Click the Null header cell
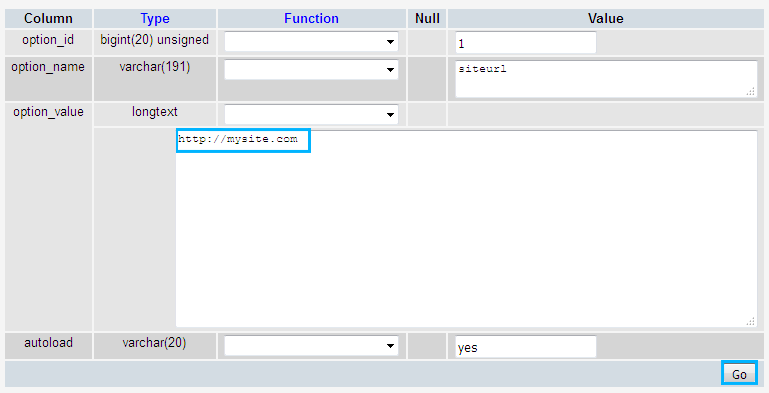This screenshot has width=769, height=393. tap(427, 19)
